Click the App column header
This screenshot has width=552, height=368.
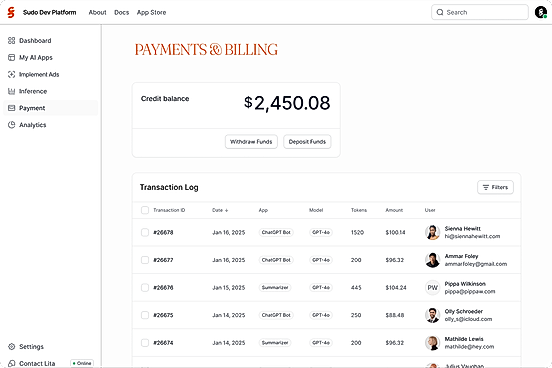pos(263,210)
